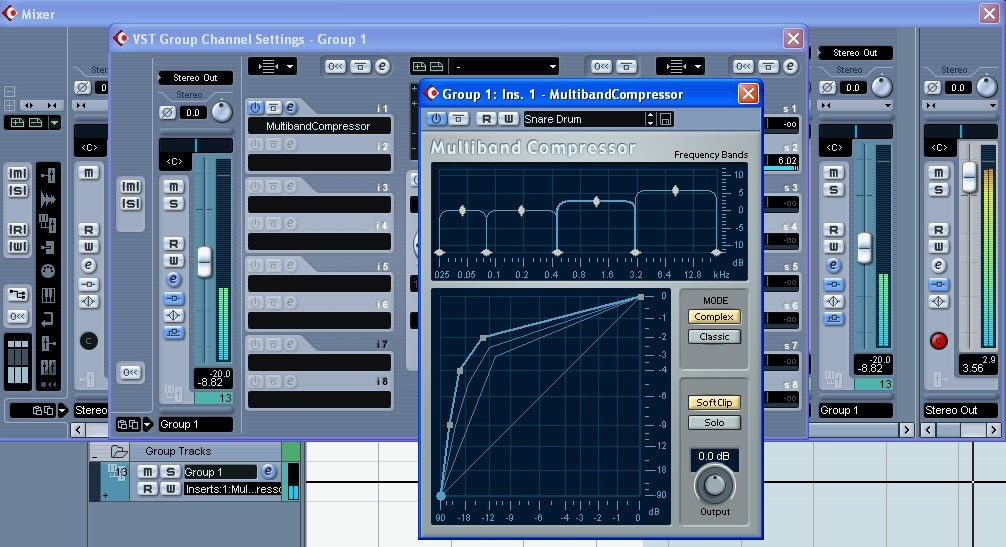The image size is (1006, 547).
Task: Open editor for Group 1 Mixer channel
Action: (833, 265)
